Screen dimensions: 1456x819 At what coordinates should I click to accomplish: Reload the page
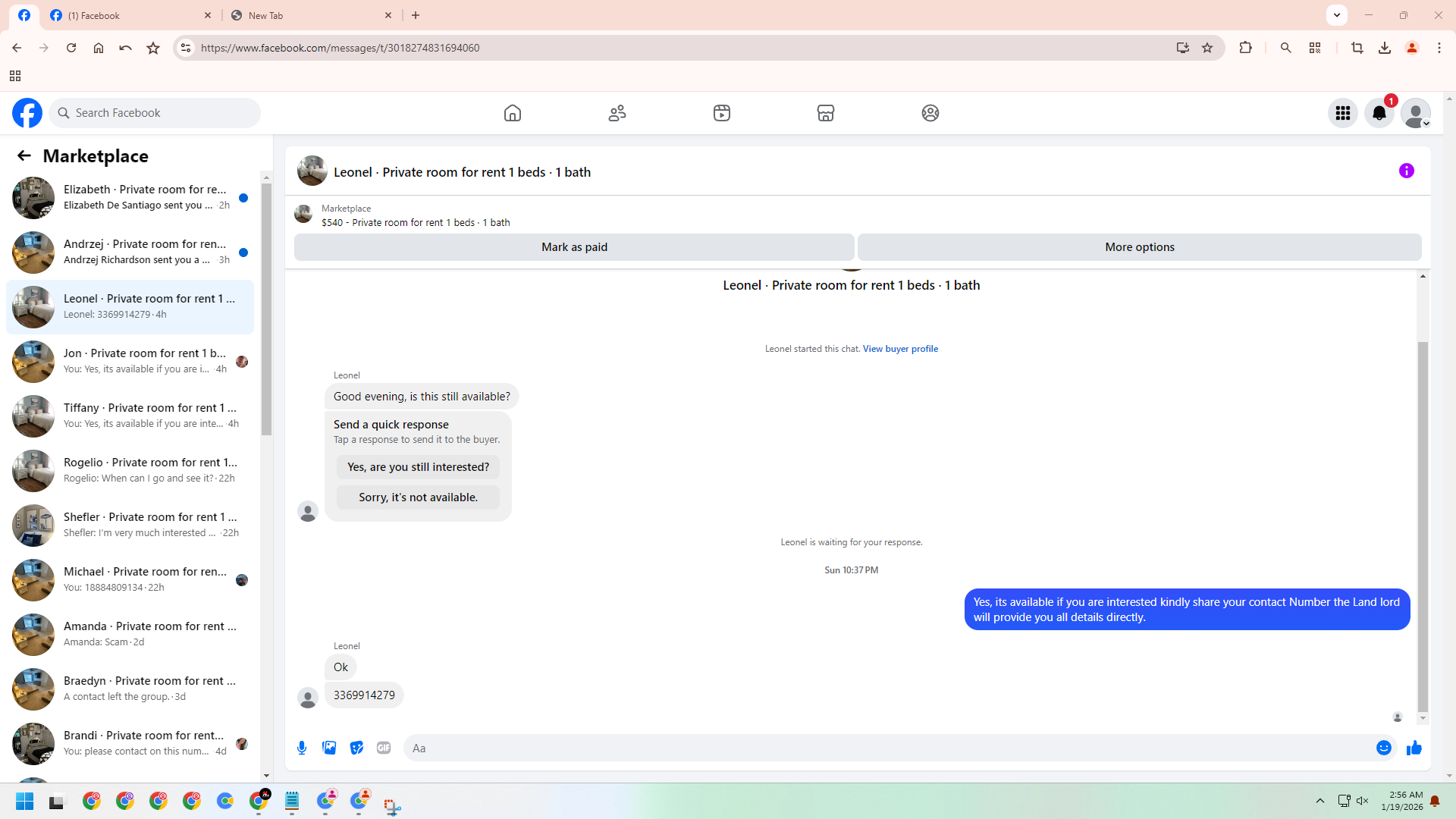coord(71,48)
